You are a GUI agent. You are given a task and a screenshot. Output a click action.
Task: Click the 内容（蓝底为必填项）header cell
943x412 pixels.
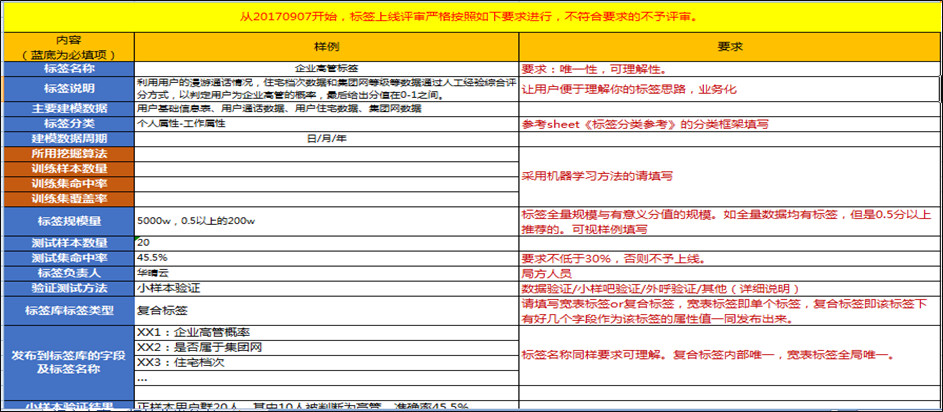[x=69, y=47]
